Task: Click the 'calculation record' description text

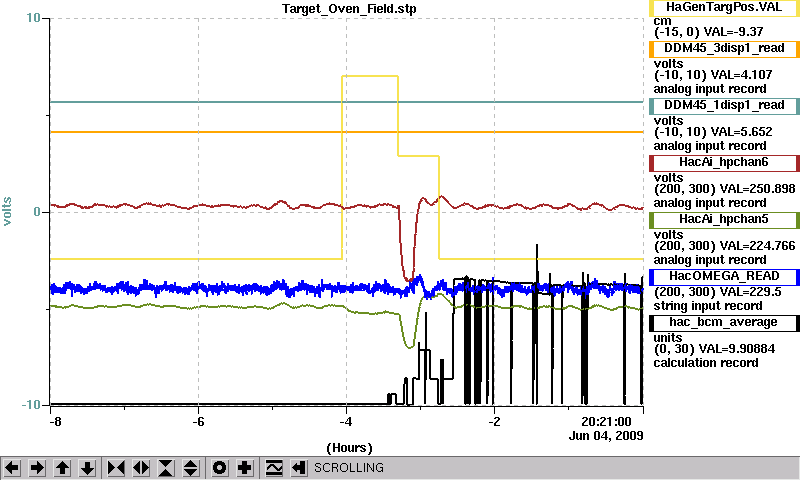Action: [x=706, y=363]
